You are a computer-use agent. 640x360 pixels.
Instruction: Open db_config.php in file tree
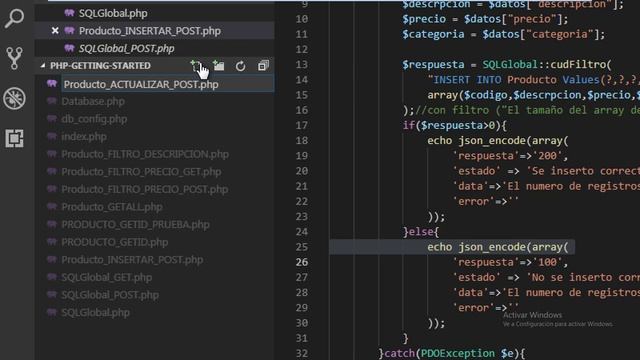click(94, 119)
